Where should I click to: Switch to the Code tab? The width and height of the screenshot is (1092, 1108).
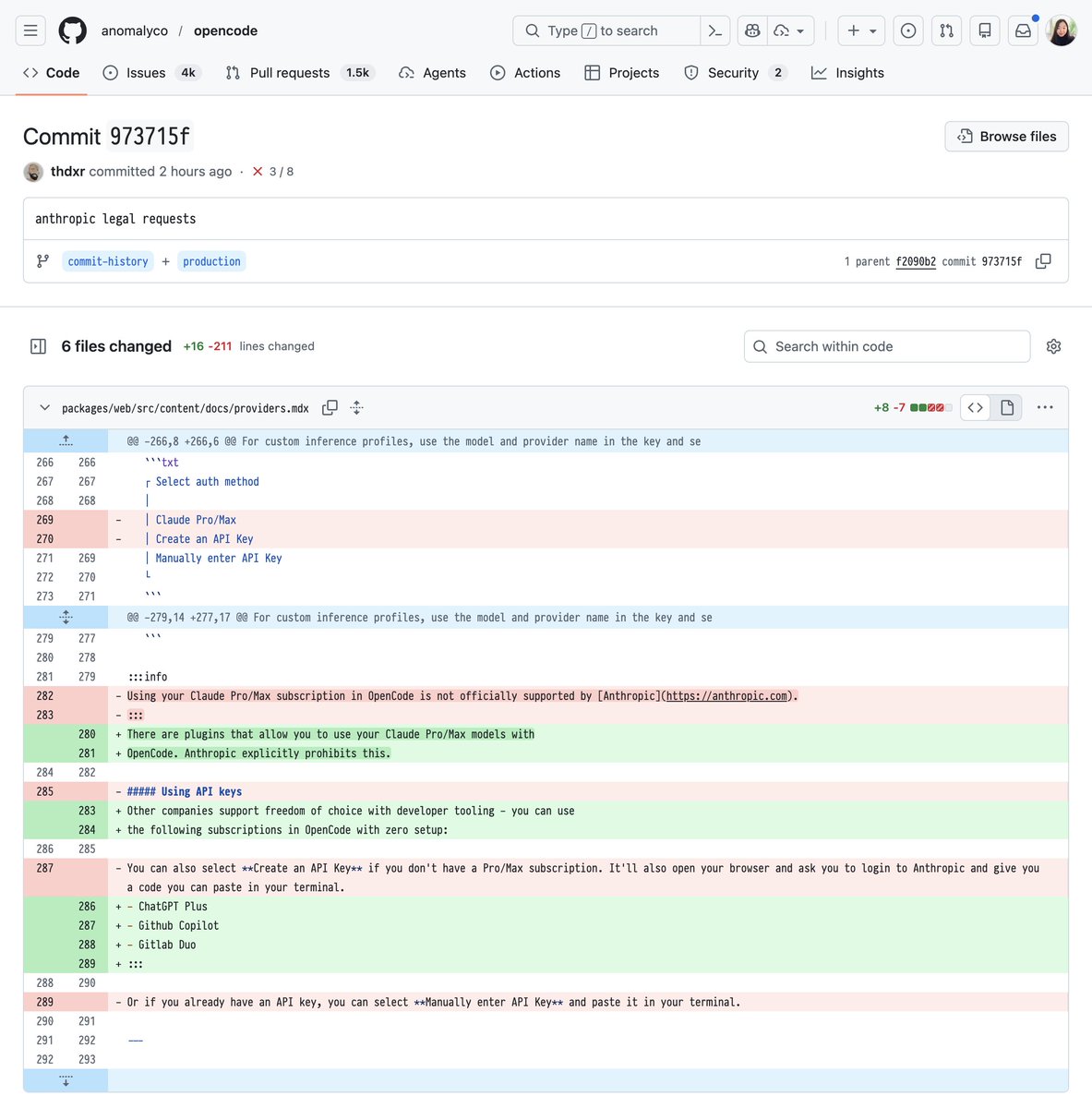pyautogui.click(x=52, y=73)
